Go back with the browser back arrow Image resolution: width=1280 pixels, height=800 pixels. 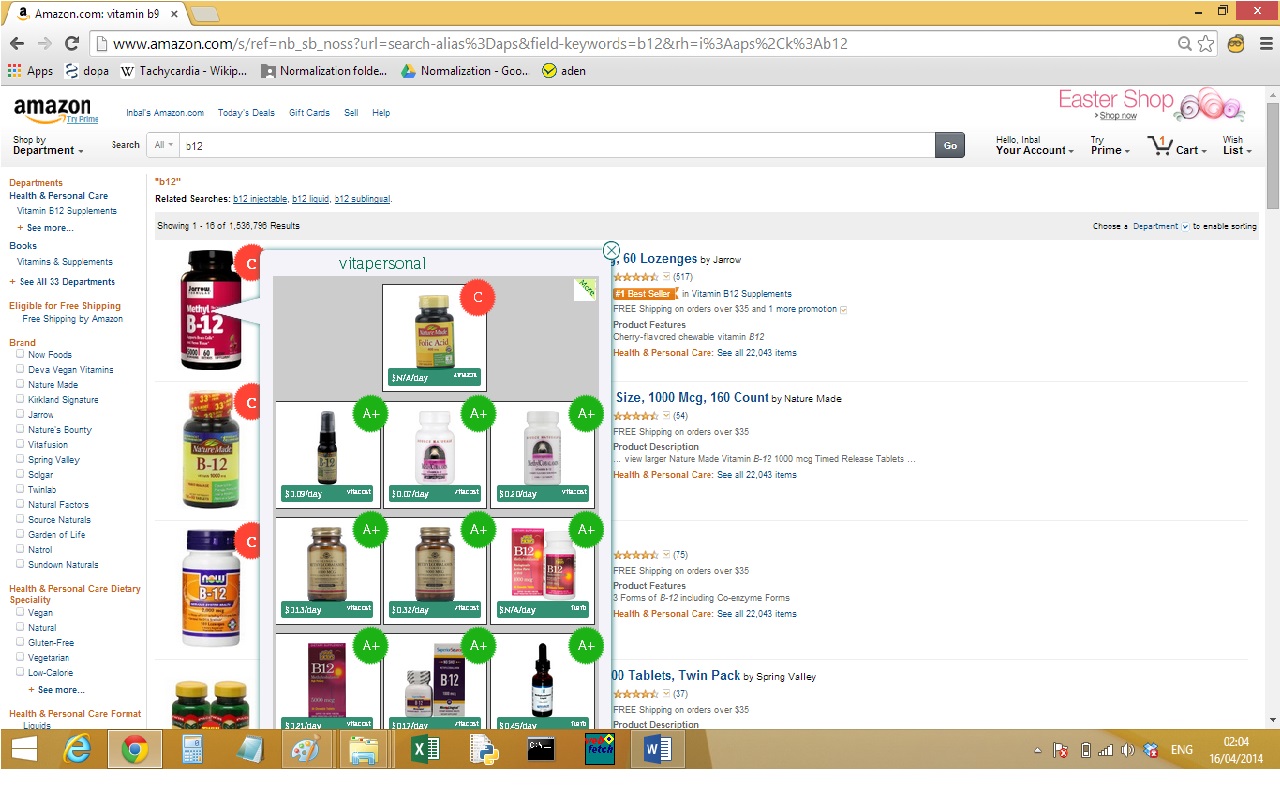pyautogui.click(x=17, y=43)
